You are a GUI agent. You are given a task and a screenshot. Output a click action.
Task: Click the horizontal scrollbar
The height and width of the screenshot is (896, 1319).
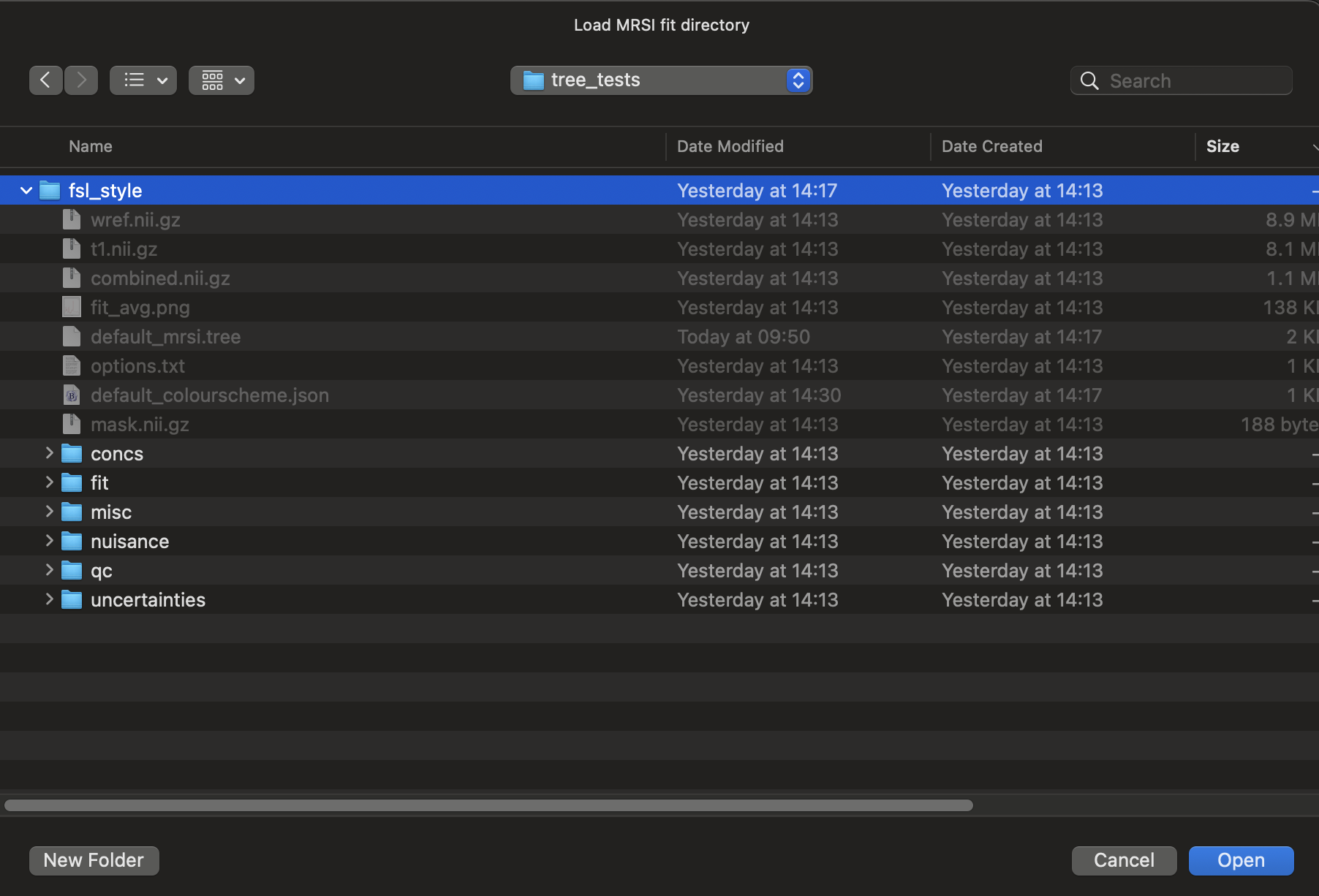pyautogui.click(x=488, y=805)
